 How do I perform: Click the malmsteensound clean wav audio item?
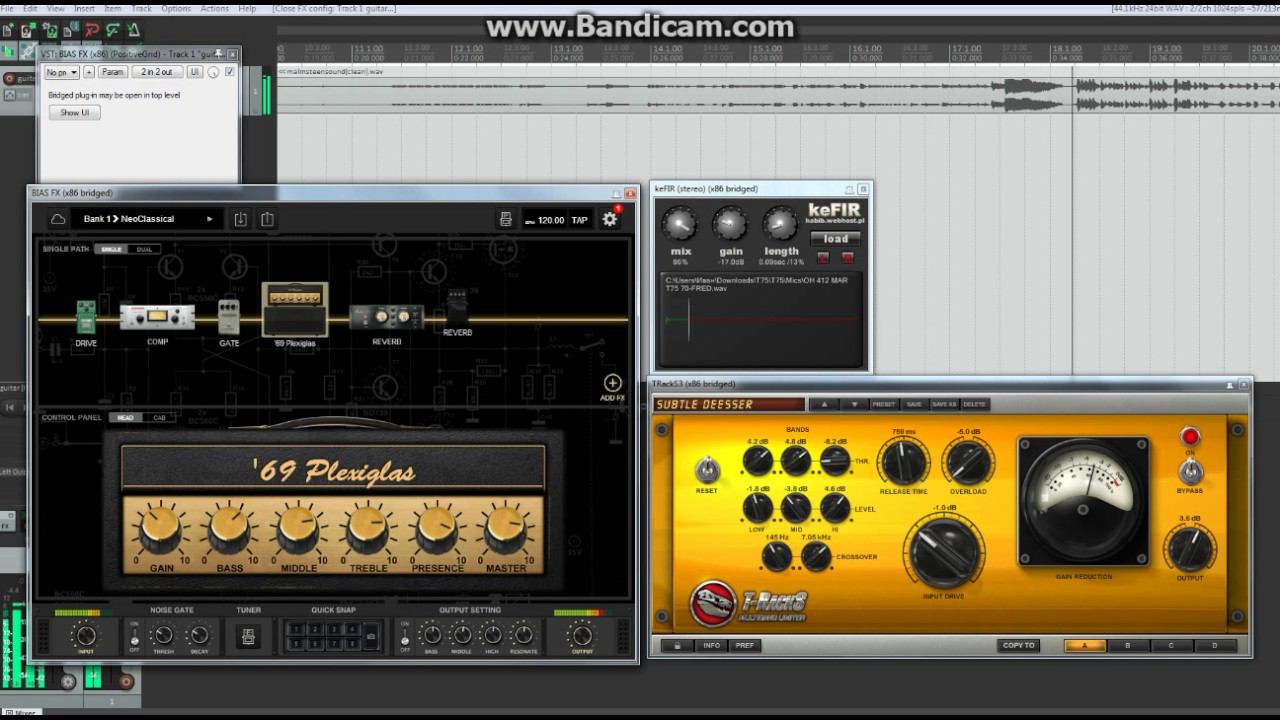[776, 89]
